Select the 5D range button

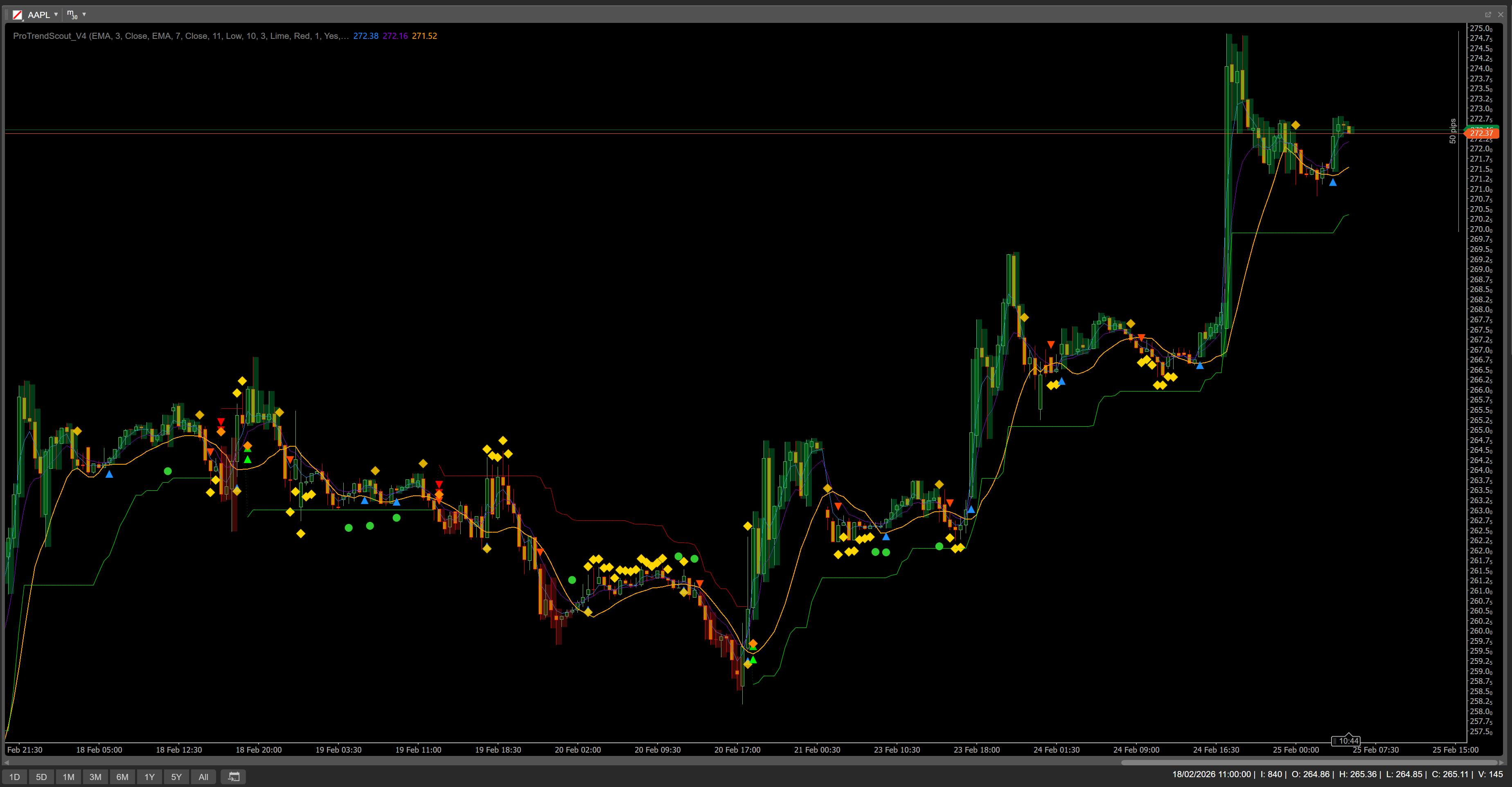coord(41,776)
